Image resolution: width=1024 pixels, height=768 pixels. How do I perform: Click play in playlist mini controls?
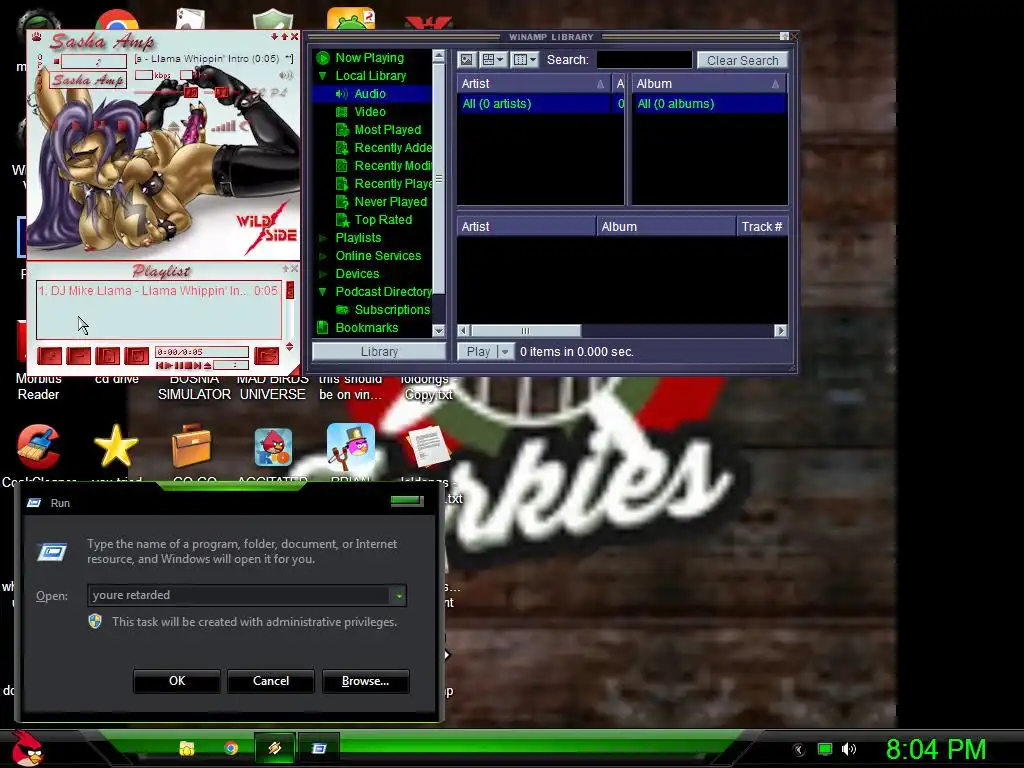[x=169, y=366]
